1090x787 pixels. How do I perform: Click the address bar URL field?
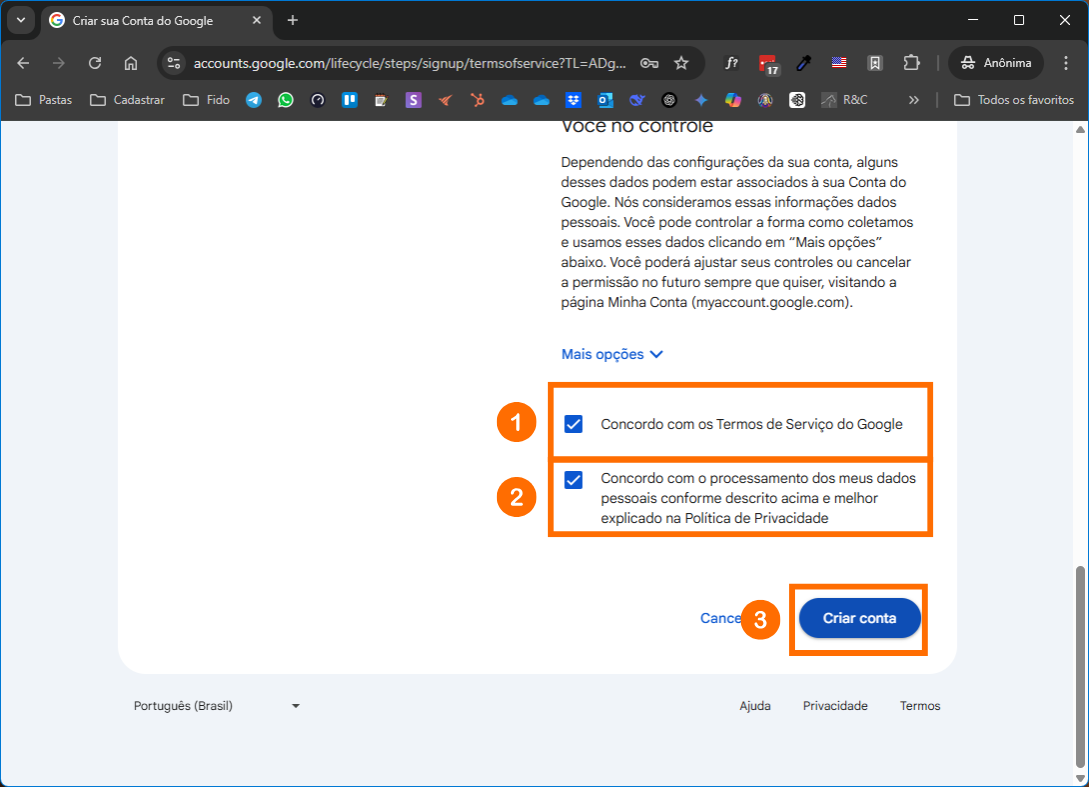(410, 63)
